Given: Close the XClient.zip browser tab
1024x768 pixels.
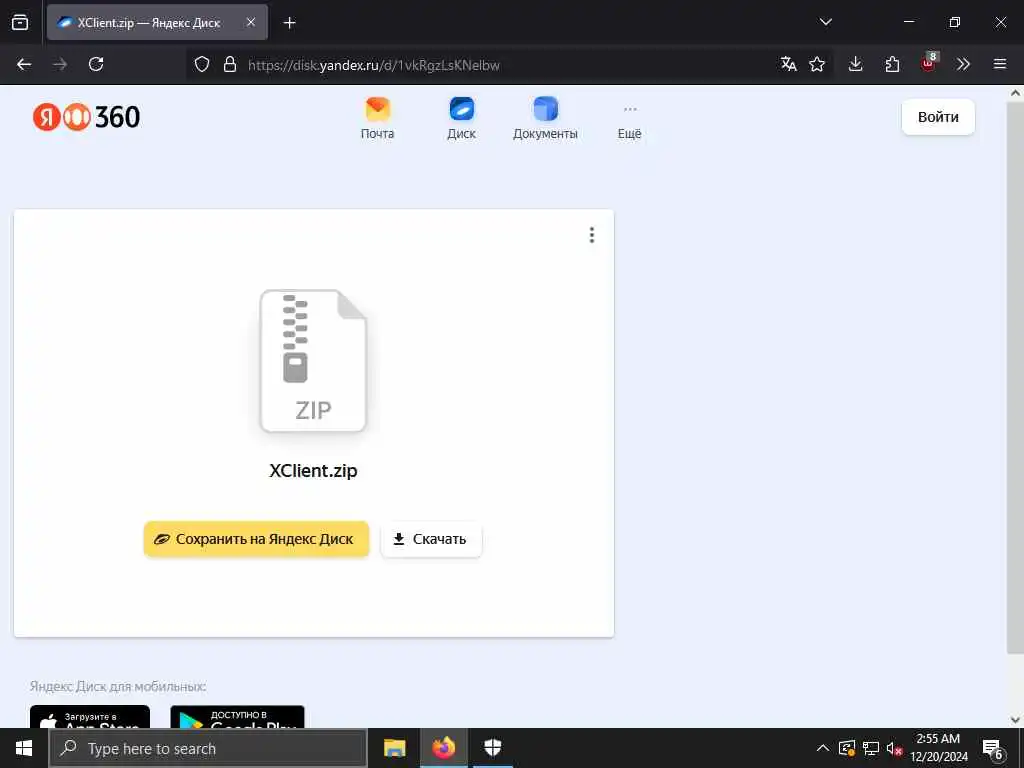Looking at the screenshot, I should click(251, 22).
